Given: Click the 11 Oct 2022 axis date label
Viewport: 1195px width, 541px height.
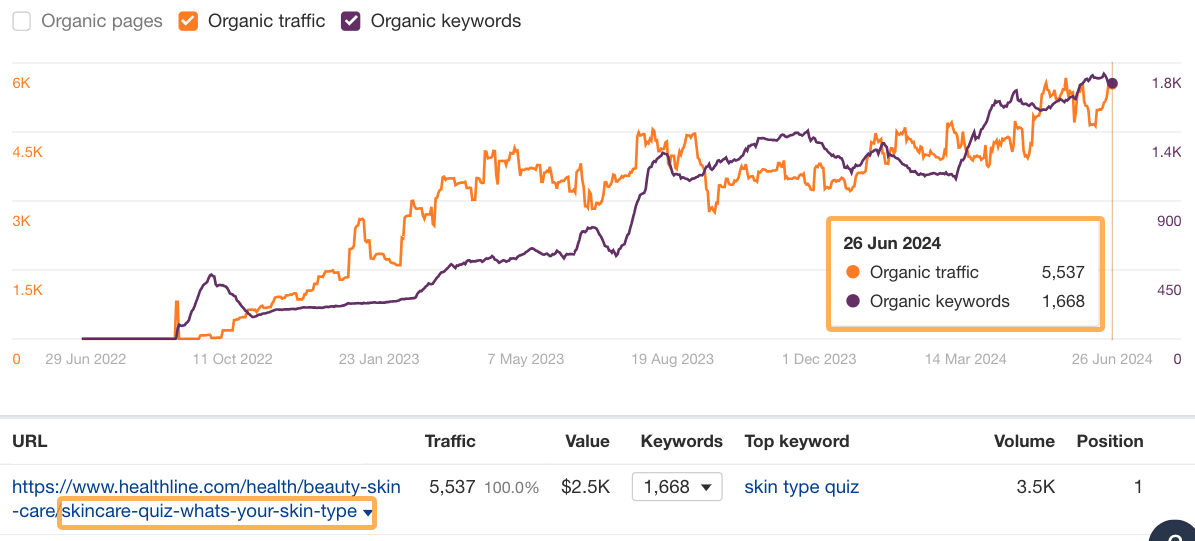Looking at the screenshot, I should coord(233,359).
